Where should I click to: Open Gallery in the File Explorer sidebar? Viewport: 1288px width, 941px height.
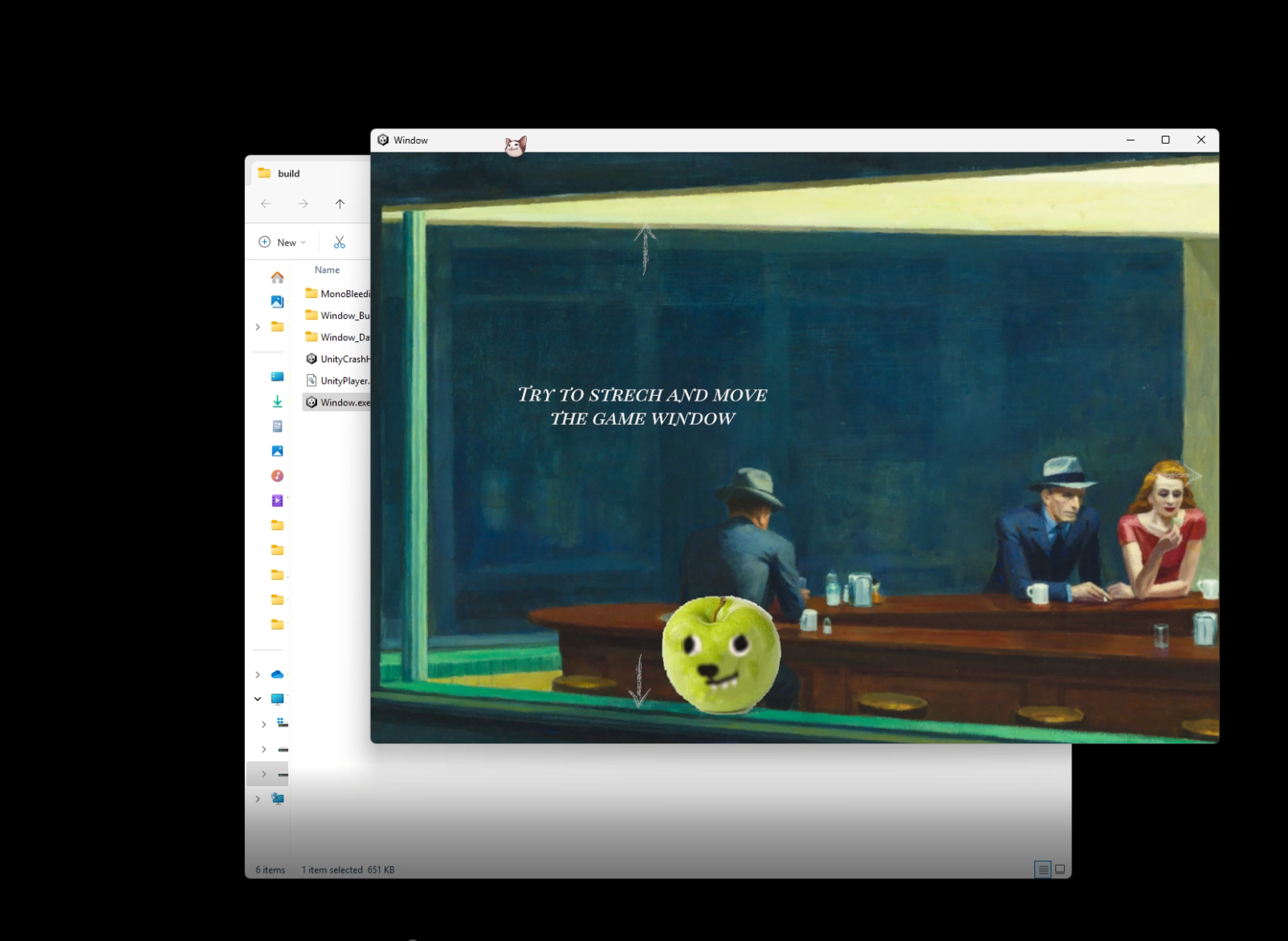point(277,302)
